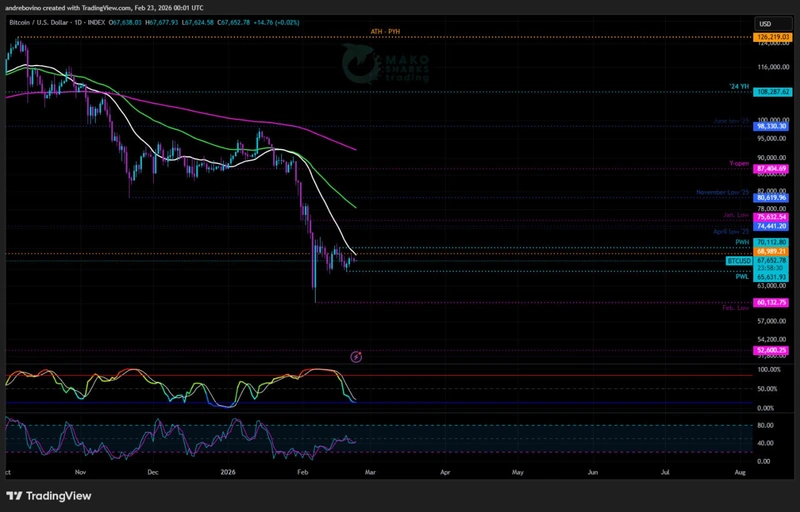The image size is (800, 512).
Task: Click the PWL level text label
Action: point(743,277)
